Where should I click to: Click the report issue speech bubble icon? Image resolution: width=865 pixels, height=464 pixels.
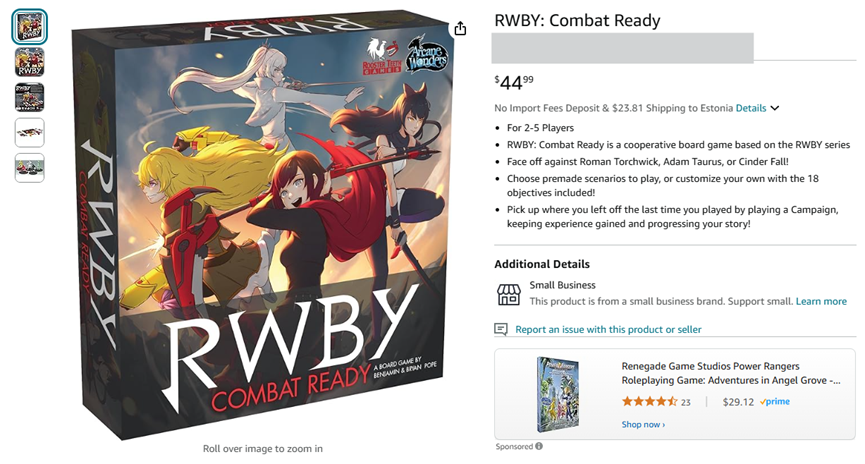501,329
